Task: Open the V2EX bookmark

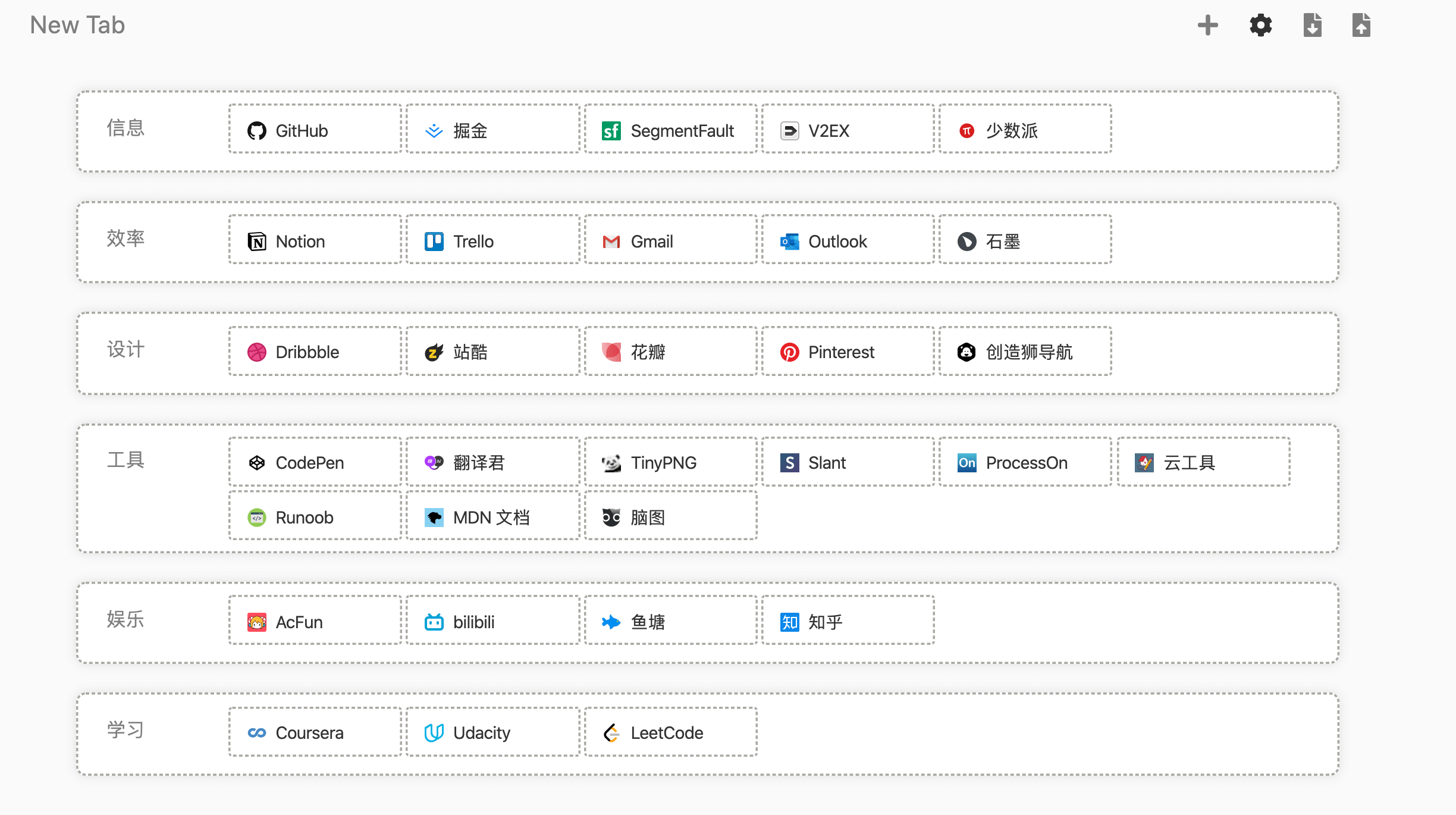Action: click(x=848, y=131)
